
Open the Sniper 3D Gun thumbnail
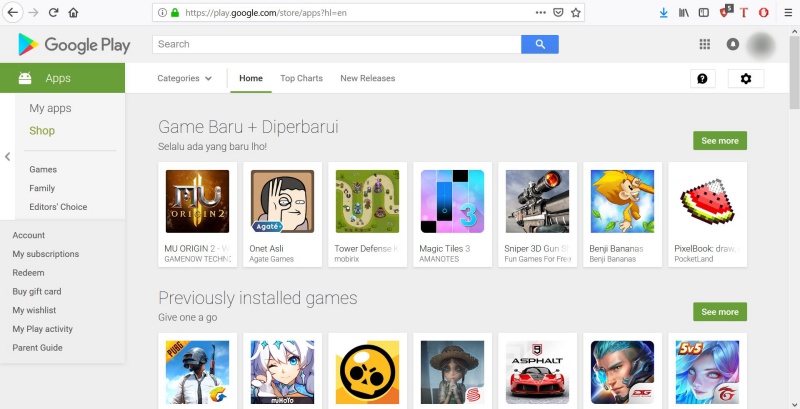click(537, 201)
